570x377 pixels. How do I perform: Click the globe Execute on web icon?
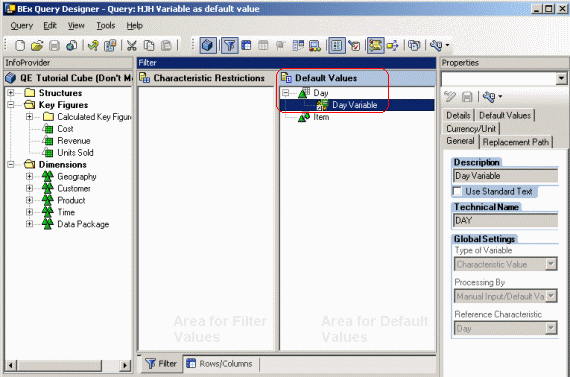[x=72, y=45]
